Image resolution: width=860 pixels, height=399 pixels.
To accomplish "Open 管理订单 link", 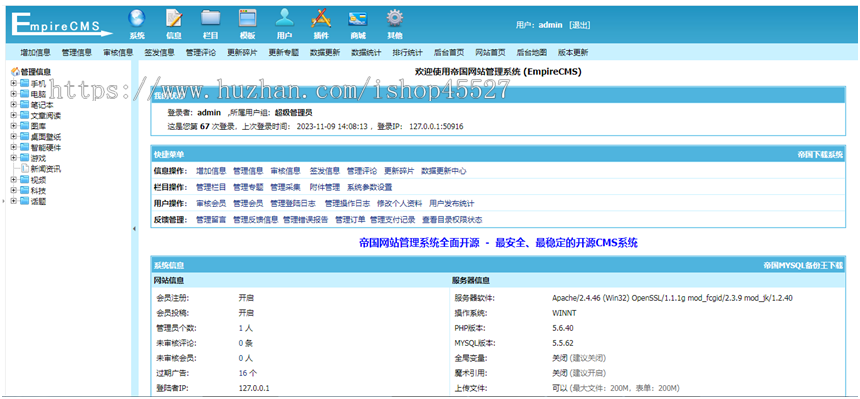I will tap(350, 220).
